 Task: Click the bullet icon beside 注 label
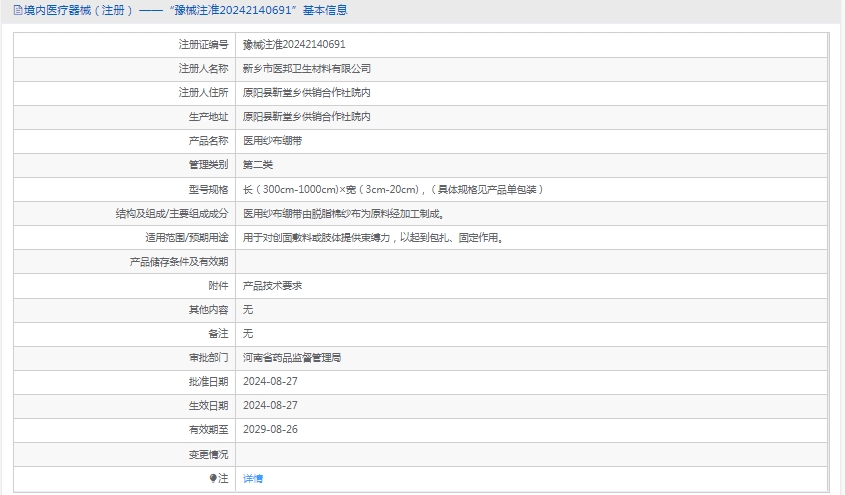[x=213, y=478]
